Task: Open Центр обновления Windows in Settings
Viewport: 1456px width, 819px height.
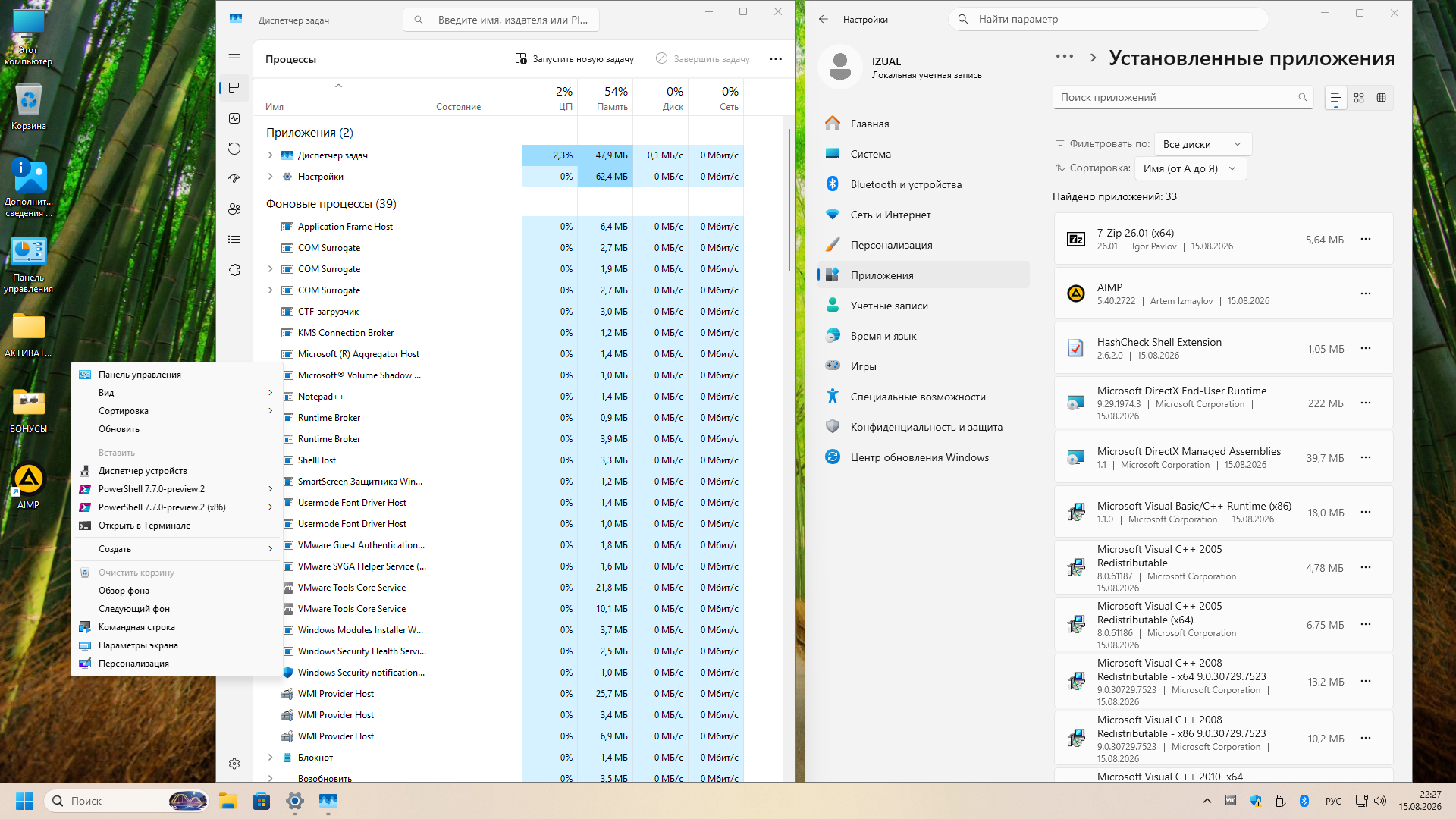Action: 924,457
